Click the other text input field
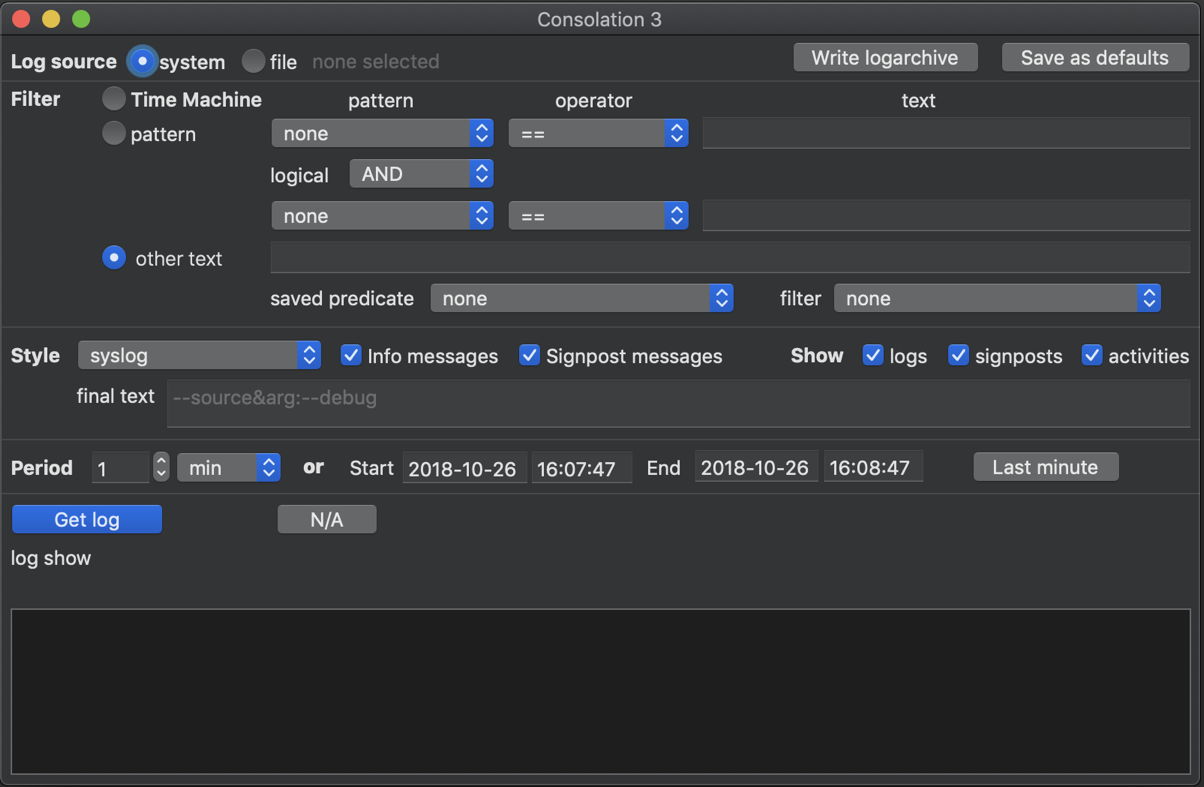1204x787 pixels. click(730, 258)
